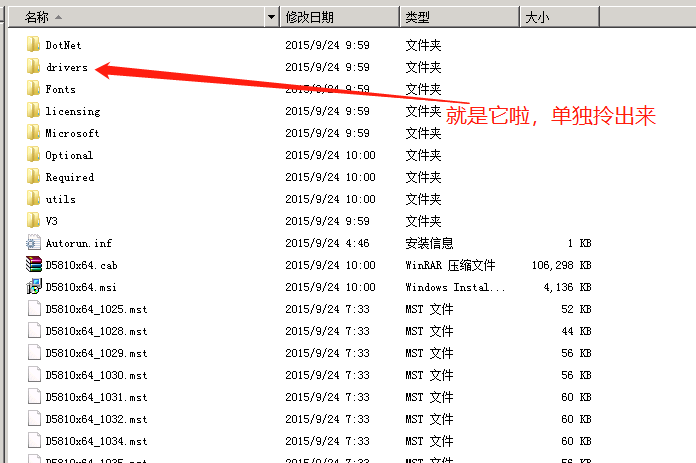Select the file name utils

point(60,199)
